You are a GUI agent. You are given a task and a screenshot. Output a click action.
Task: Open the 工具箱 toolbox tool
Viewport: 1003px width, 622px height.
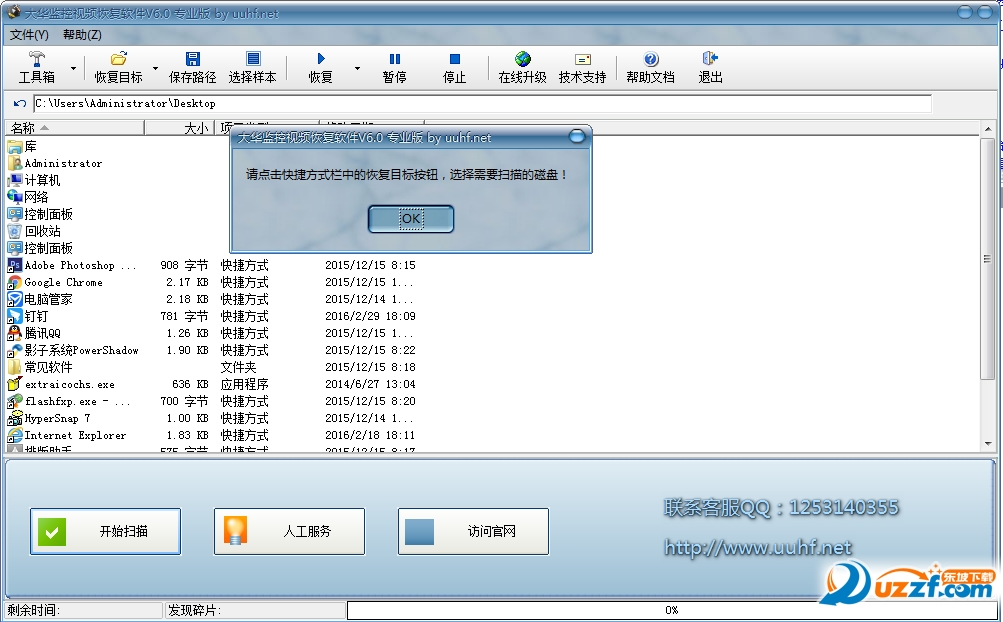point(36,67)
